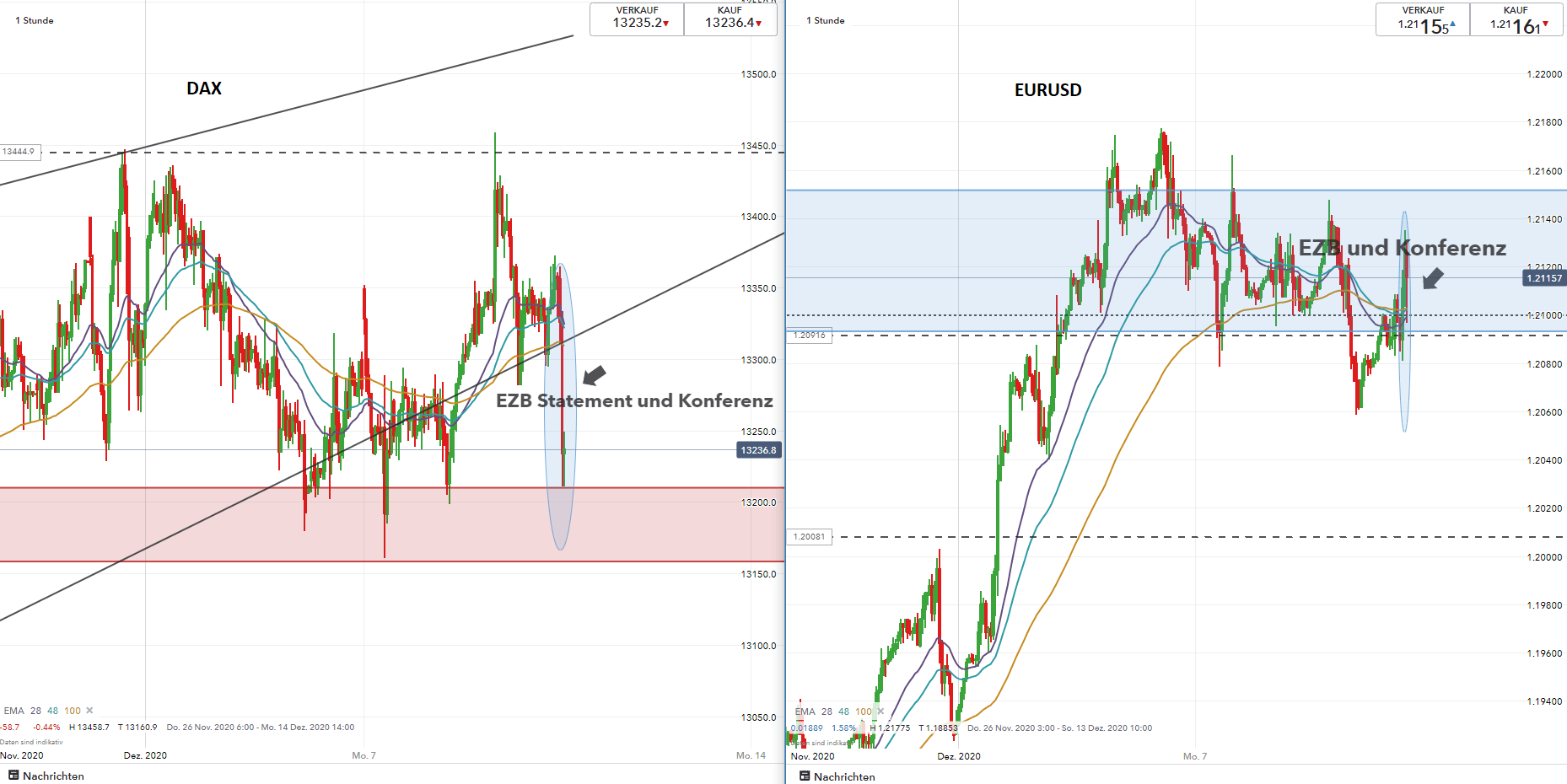Select the 1.20916 horizontal line label on EURUSD
Screen dimensions: 1567x784
point(810,335)
